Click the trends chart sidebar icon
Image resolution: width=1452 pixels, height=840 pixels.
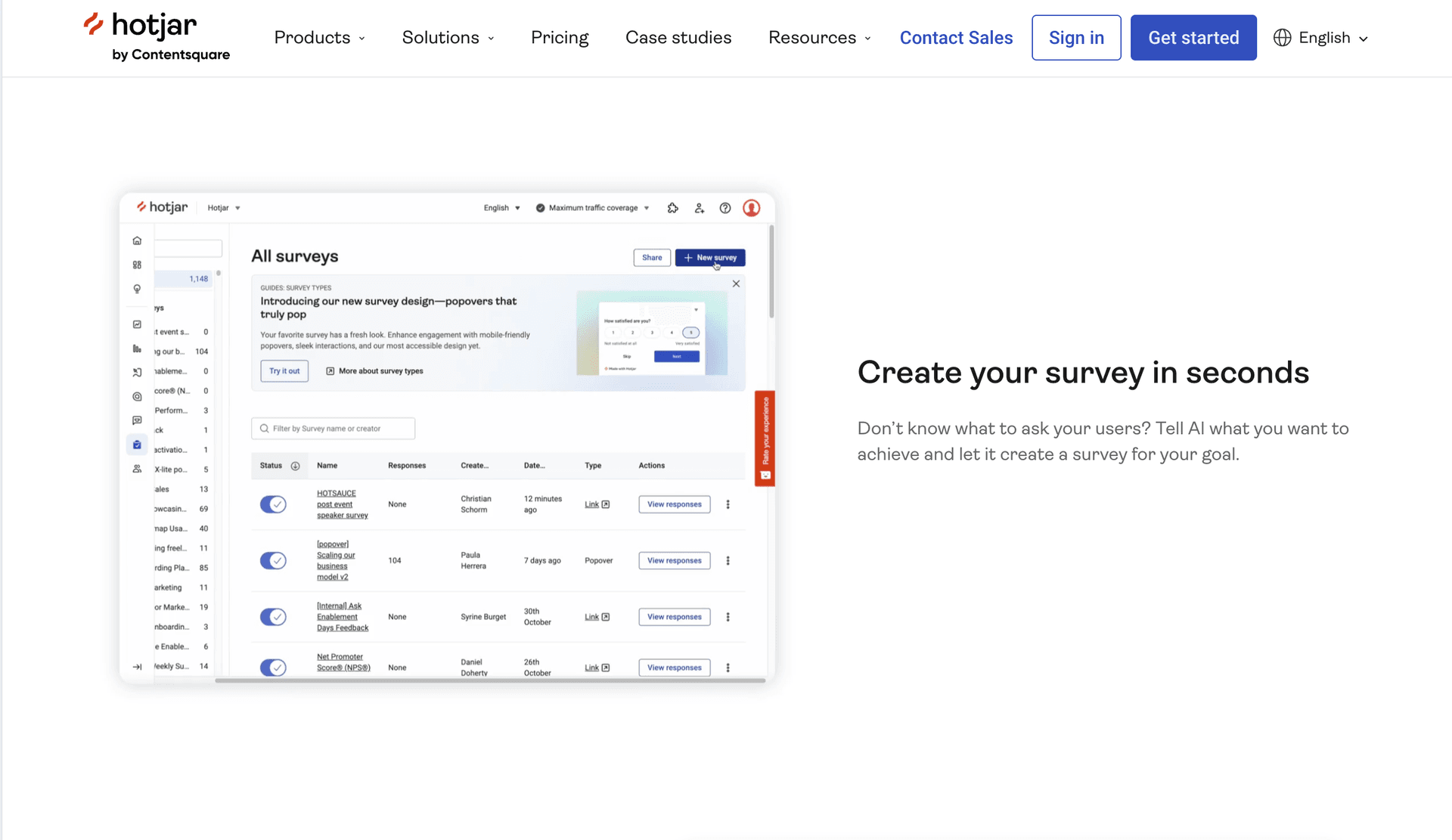coord(137,324)
